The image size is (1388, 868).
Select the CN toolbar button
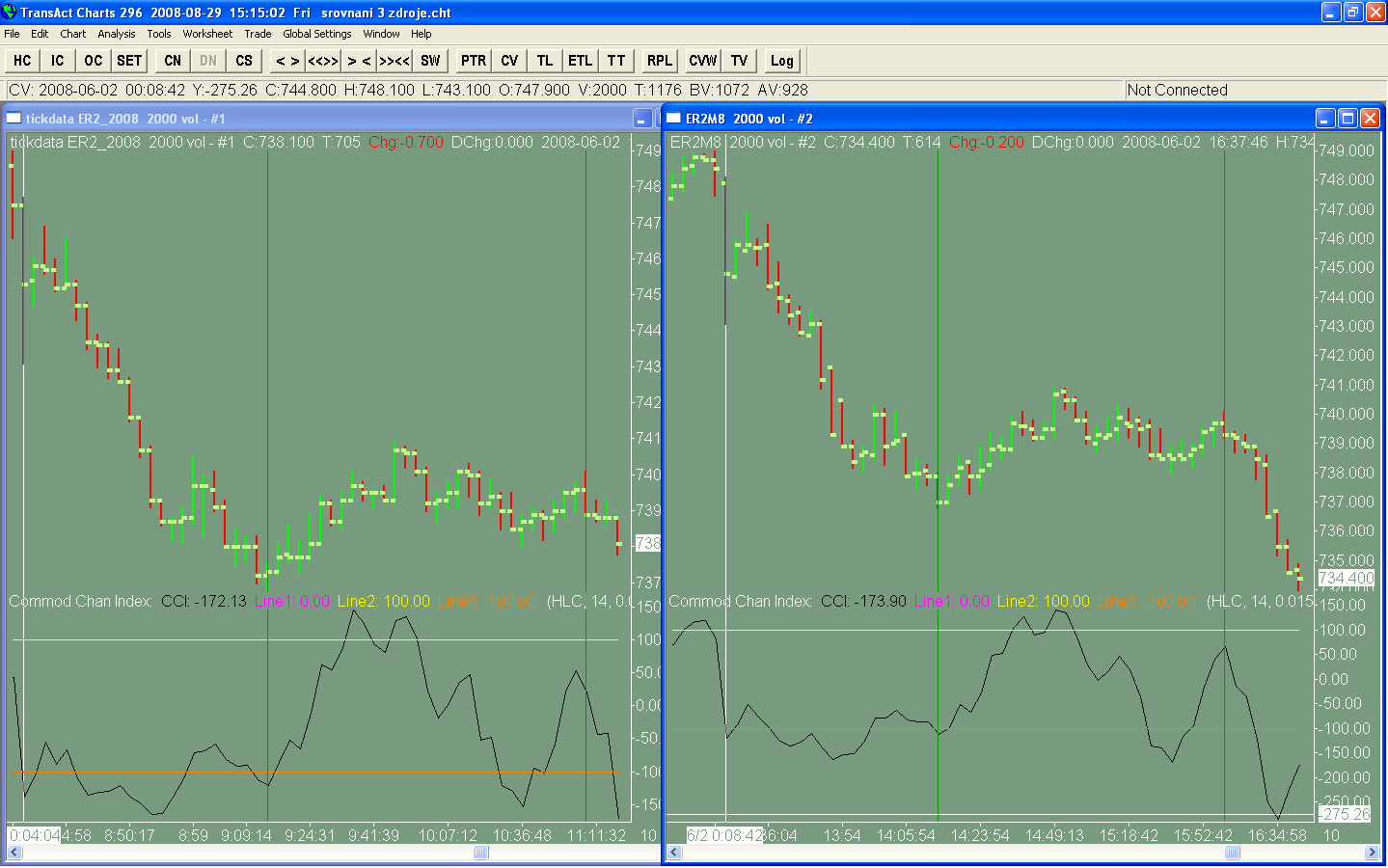tap(173, 61)
